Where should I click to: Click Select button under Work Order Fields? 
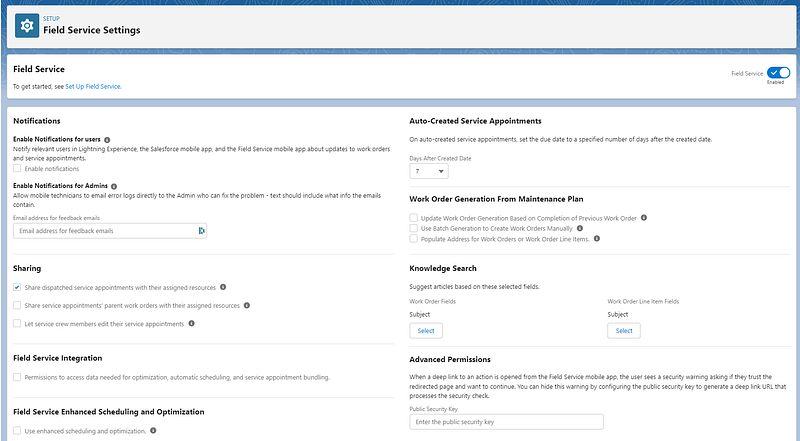[425, 331]
